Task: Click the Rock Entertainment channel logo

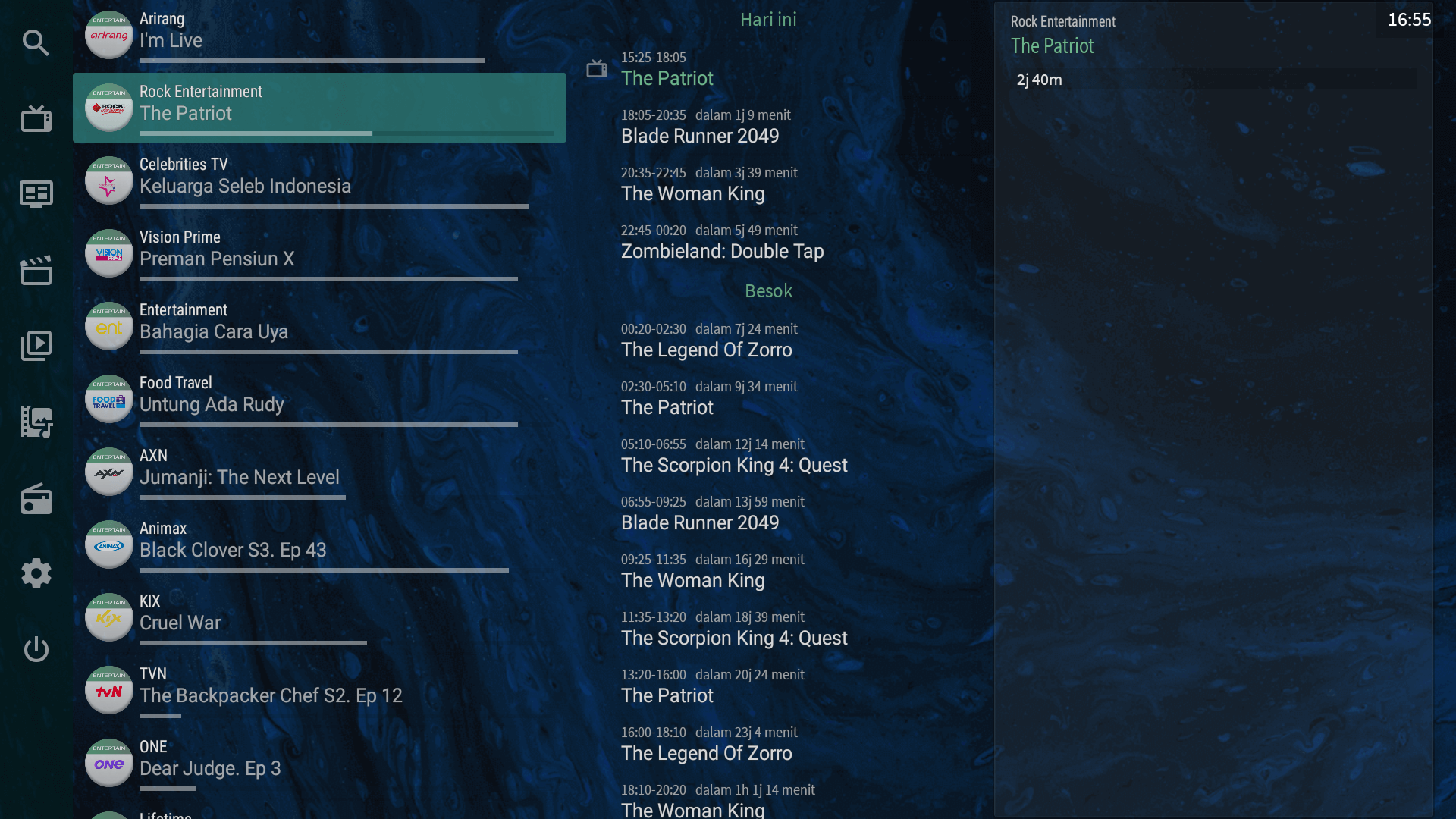Action: pos(109,108)
